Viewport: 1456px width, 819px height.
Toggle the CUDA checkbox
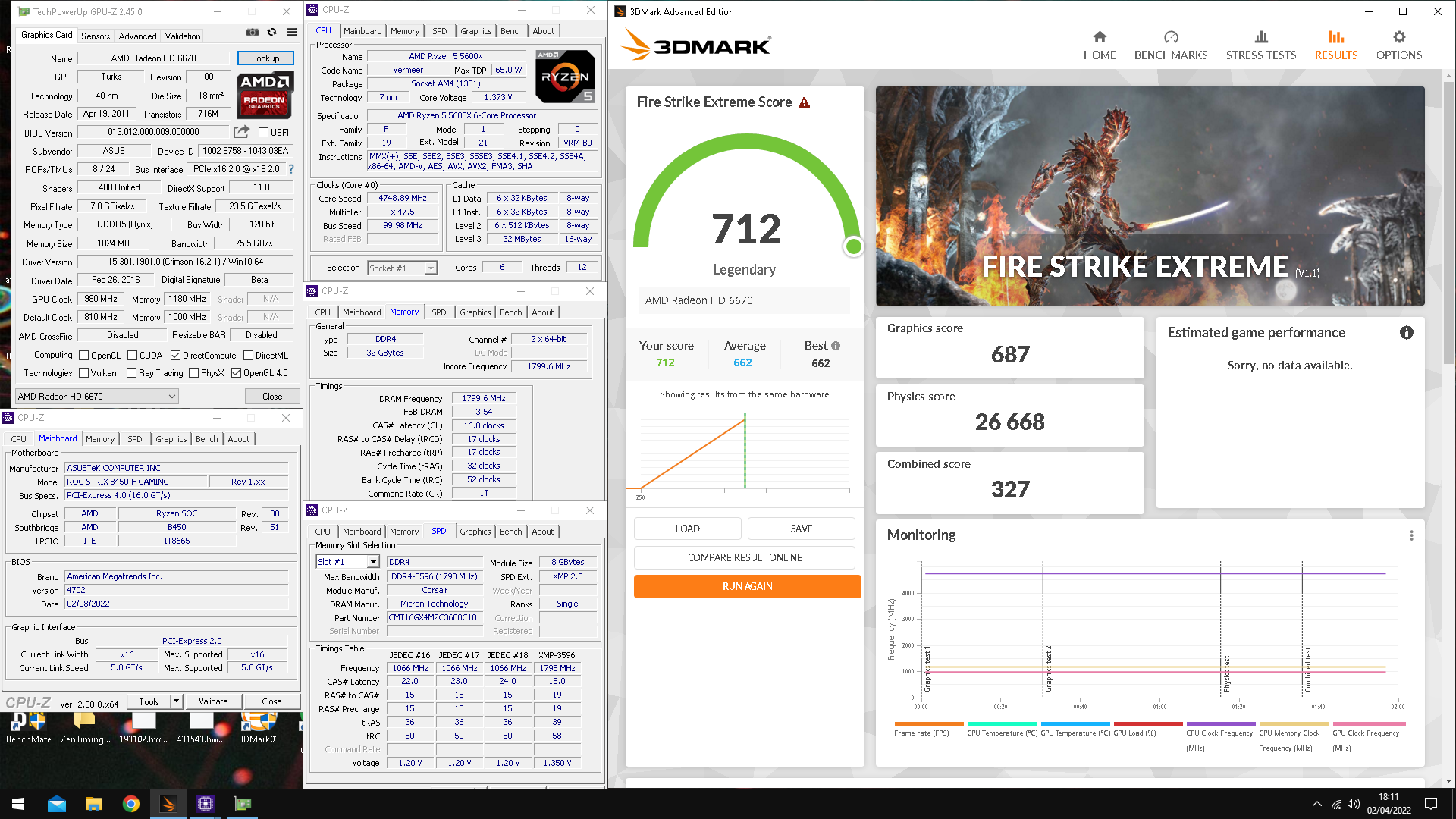(132, 356)
